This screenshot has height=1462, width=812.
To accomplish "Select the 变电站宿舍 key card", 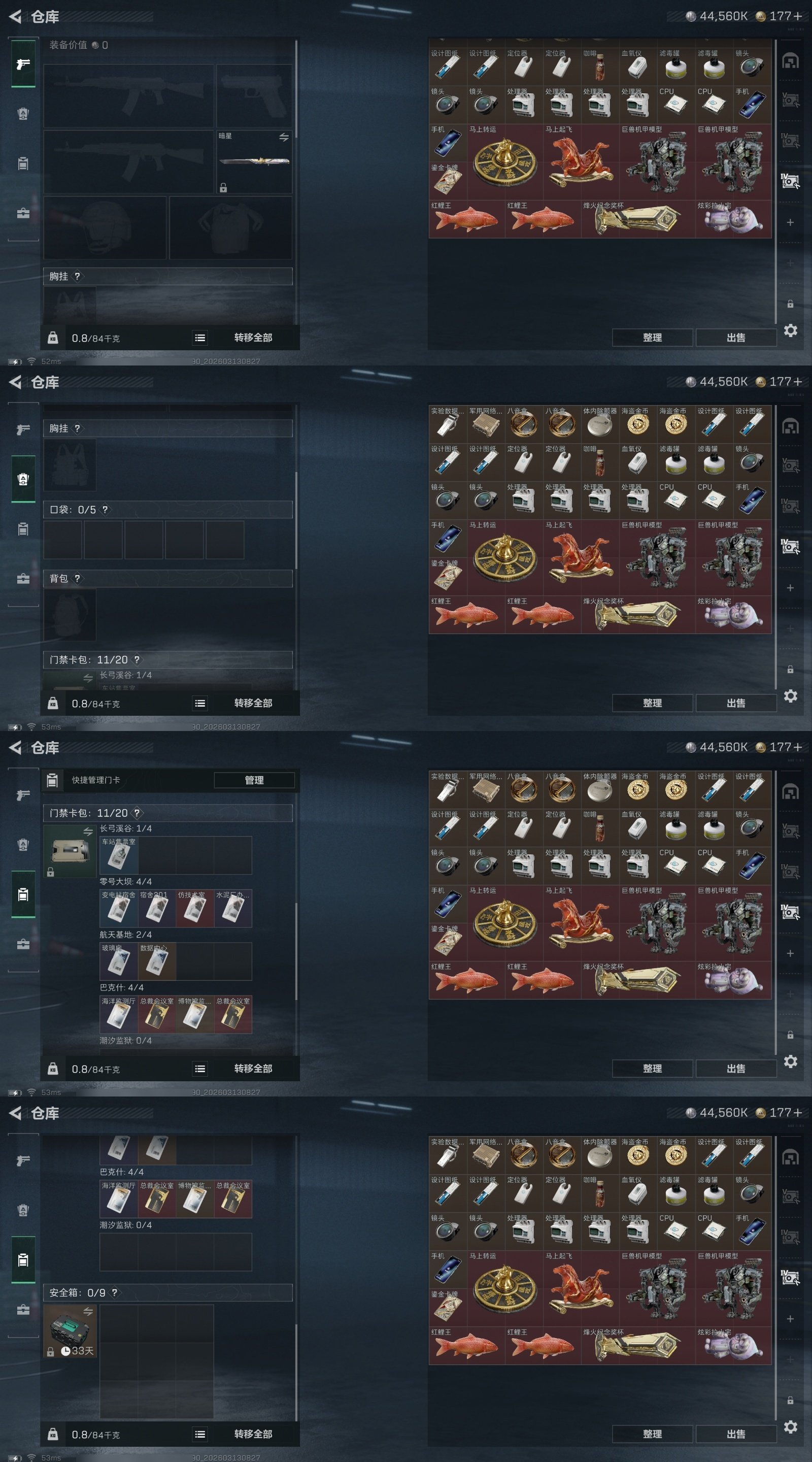I will coord(119,908).
